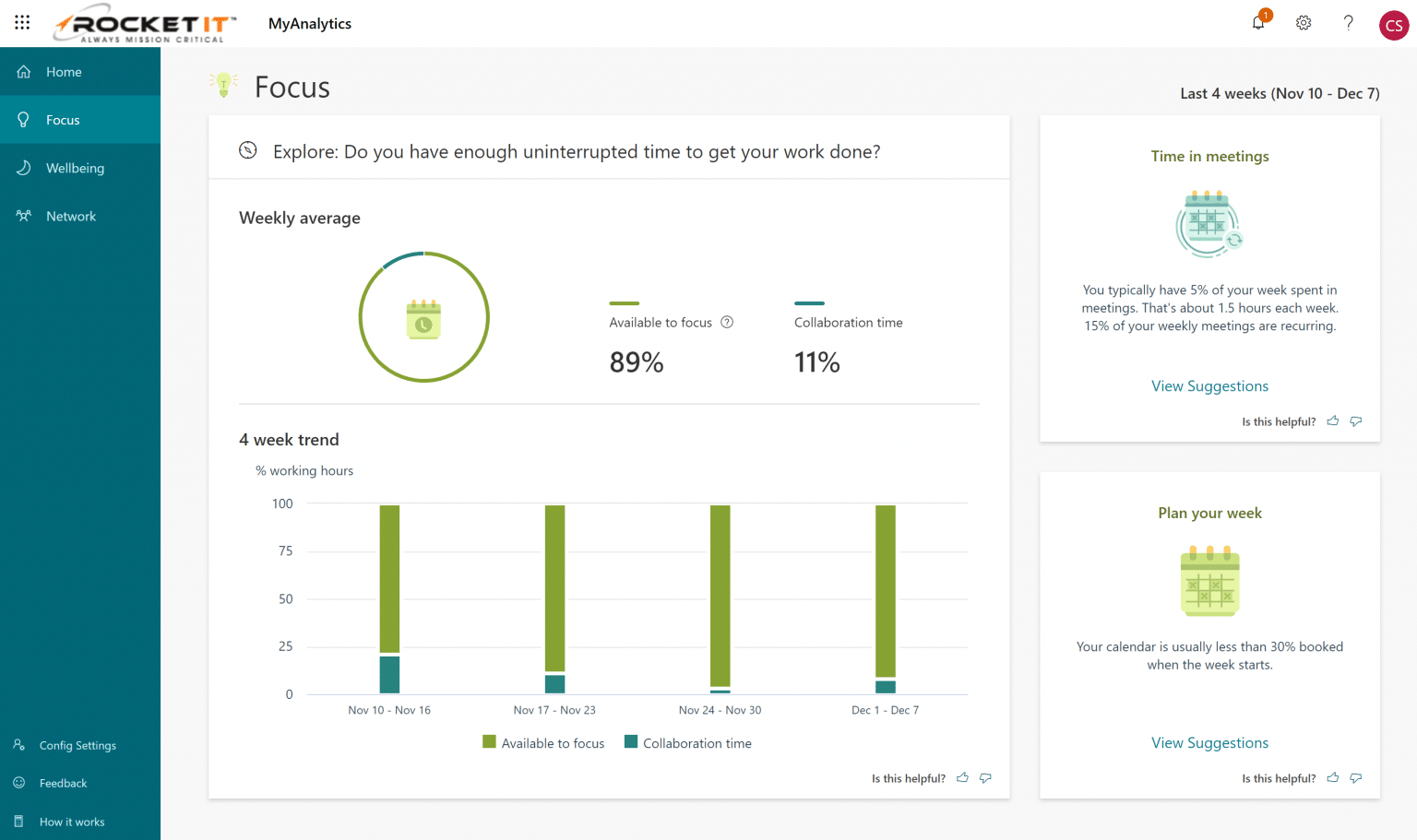Open the How it works guide
The width and height of the screenshot is (1417, 840).
coord(73,821)
